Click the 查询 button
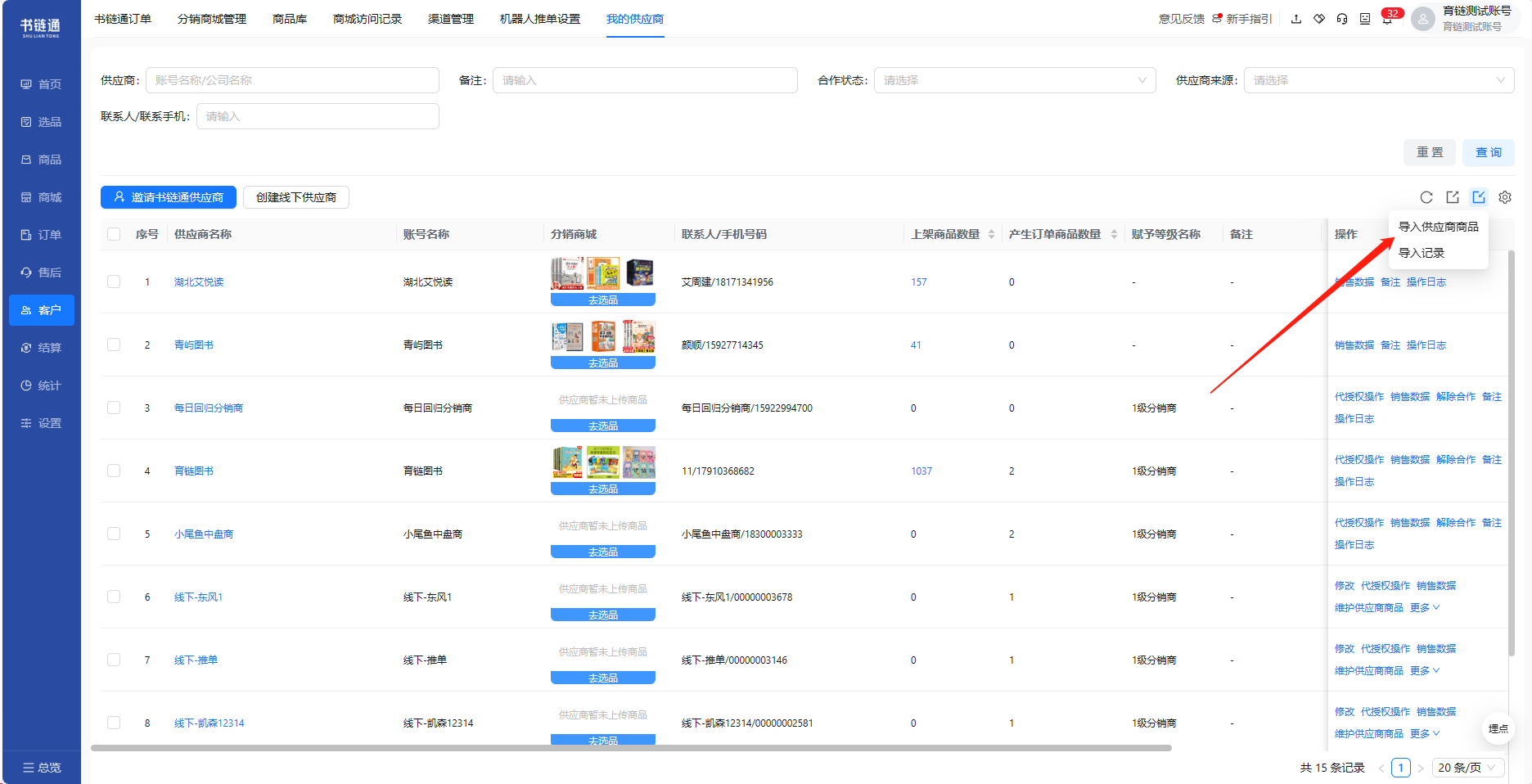1532x784 pixels. point(1489,152)
